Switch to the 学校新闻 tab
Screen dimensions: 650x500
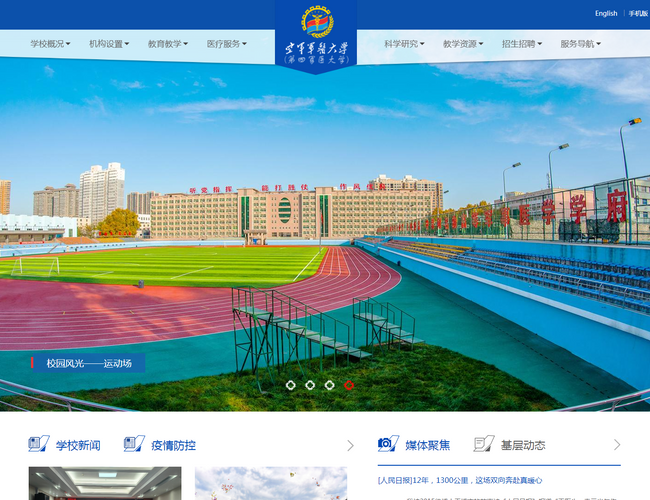pos(78,446)
